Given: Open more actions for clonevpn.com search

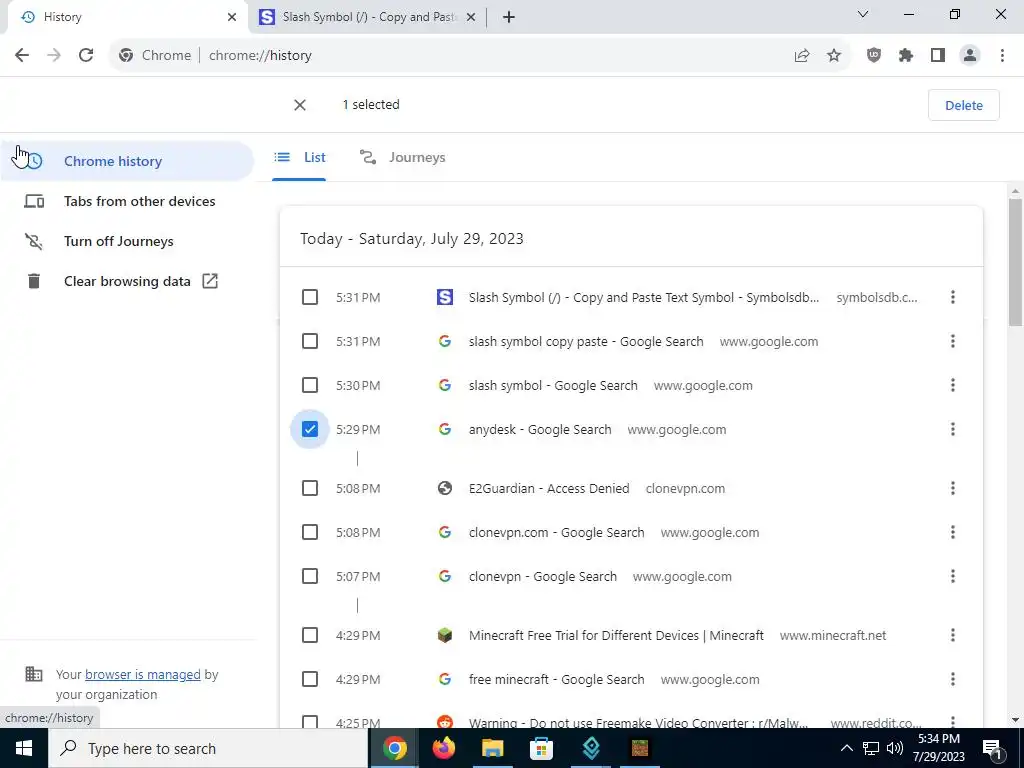Looking at the screenshot, I should 953,532.
